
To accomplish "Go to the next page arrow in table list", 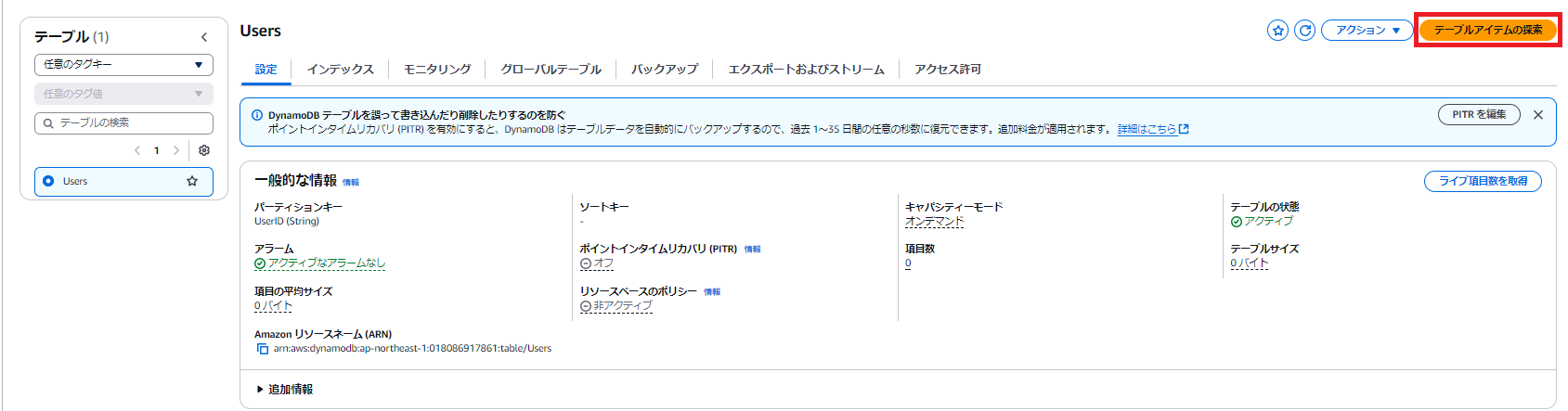I will [176, 150].
